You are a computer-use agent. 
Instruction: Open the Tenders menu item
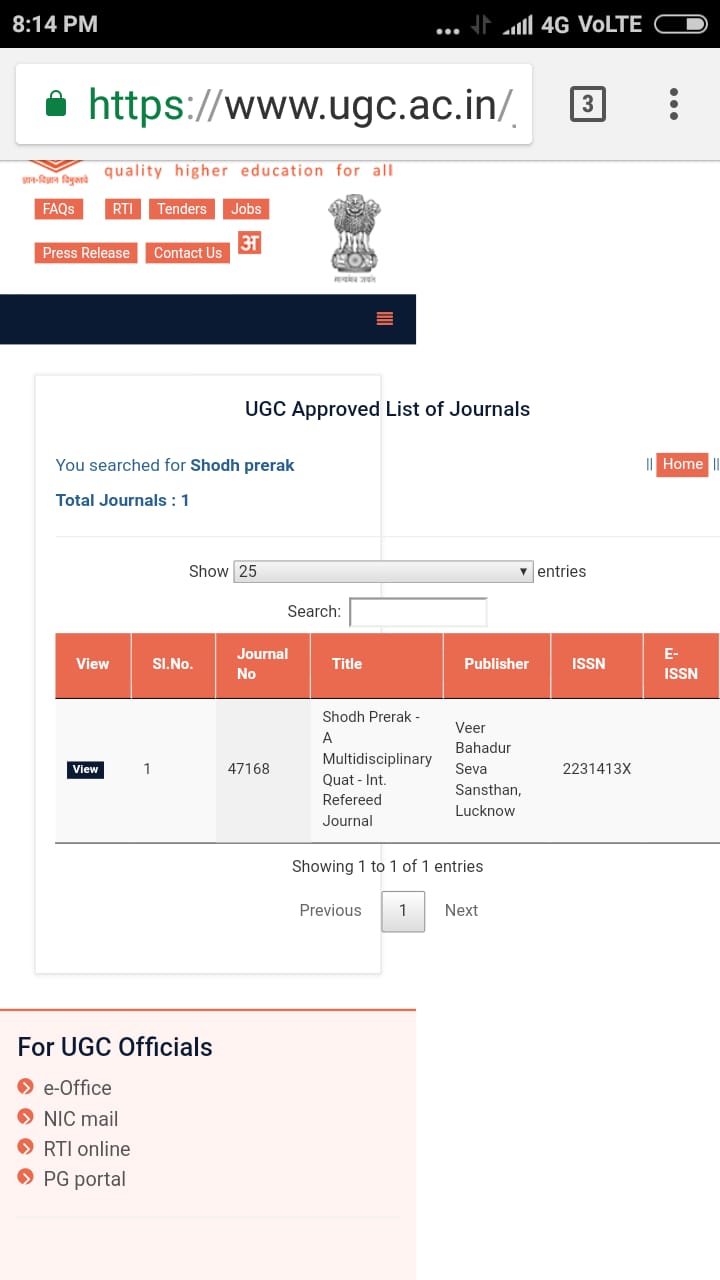pyautogui.click(x=182, y=209)
